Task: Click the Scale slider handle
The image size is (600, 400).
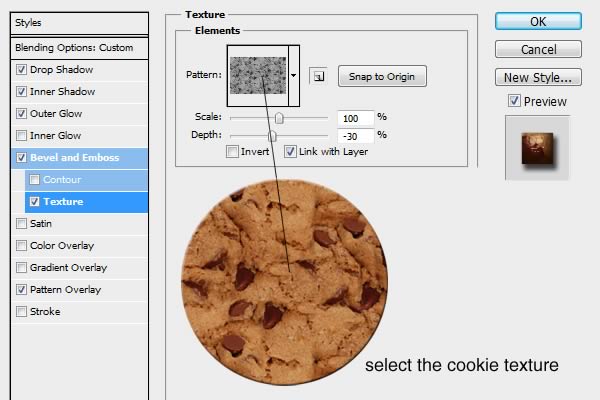Action: [x=279, y=118]
